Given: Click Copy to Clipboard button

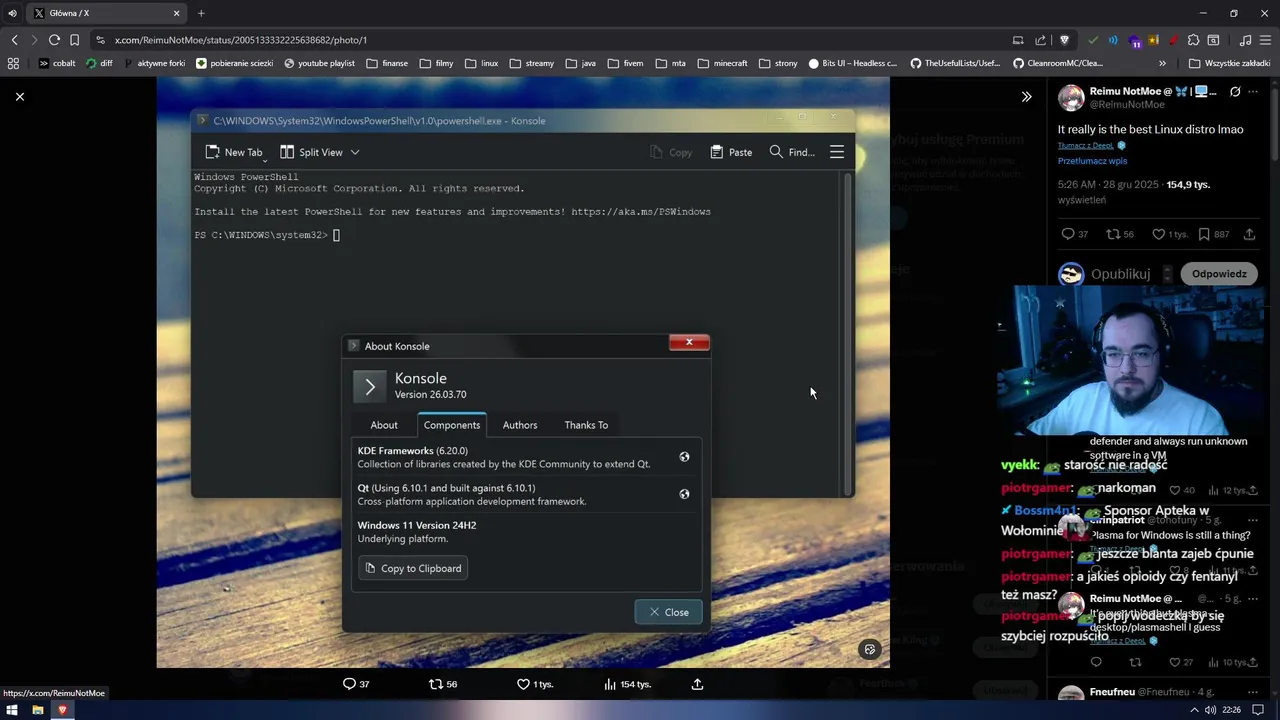Looking at the screenshot, I should (413, 568).
